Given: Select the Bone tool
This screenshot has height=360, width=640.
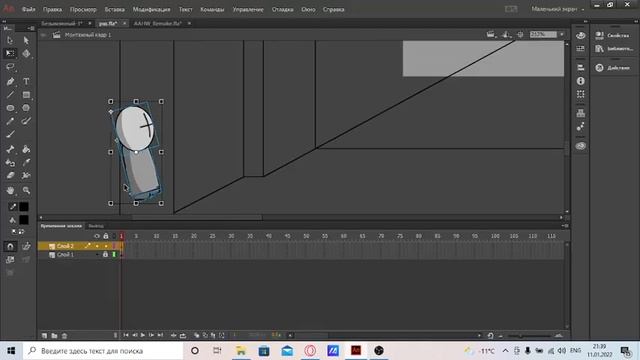Looking at the screenshot, I should point(10,149).
